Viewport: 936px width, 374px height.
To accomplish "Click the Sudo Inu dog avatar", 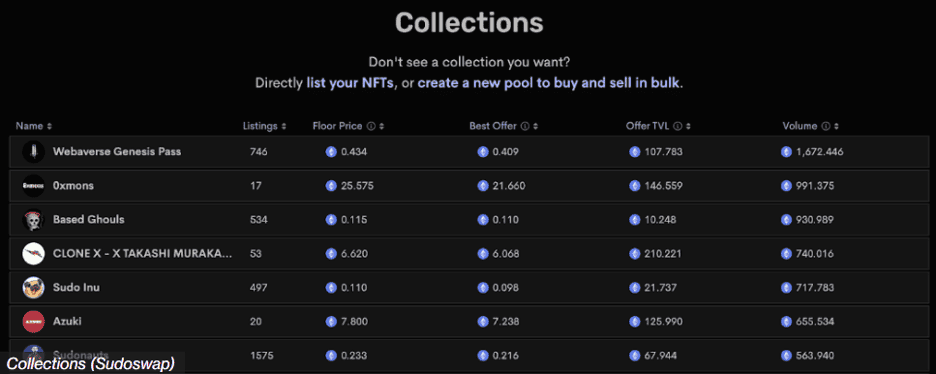I will pos(33,288).
